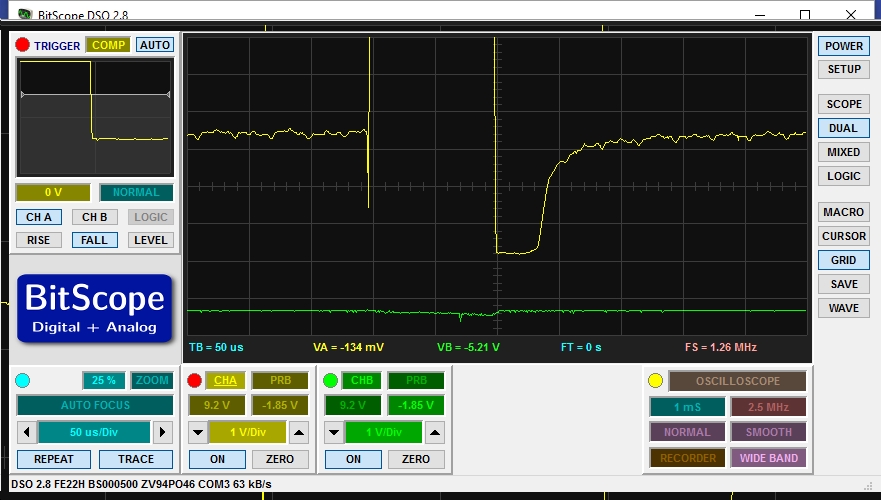Select the CHA channel label
The height and width of the screenshot is (500, 881).
[x=225, y=380]
